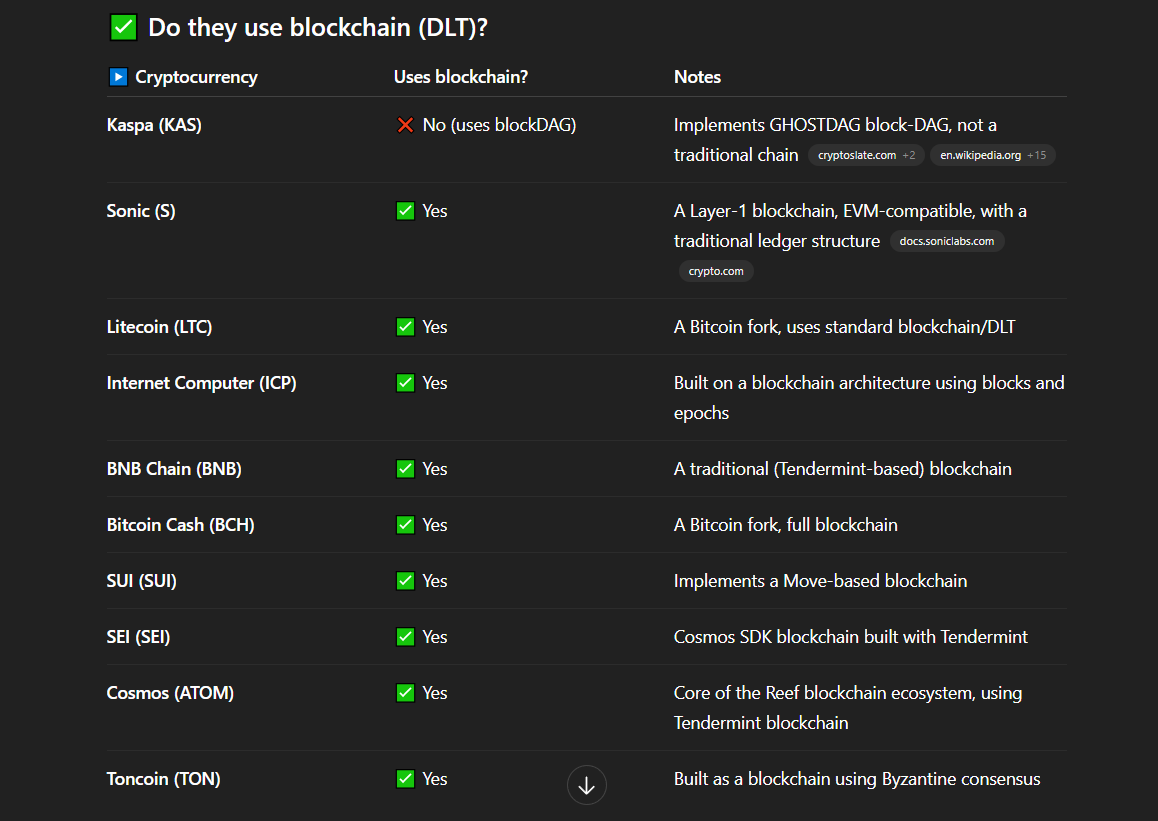Select the 'SEI (SEI)' cell

[x=138, y=637]
